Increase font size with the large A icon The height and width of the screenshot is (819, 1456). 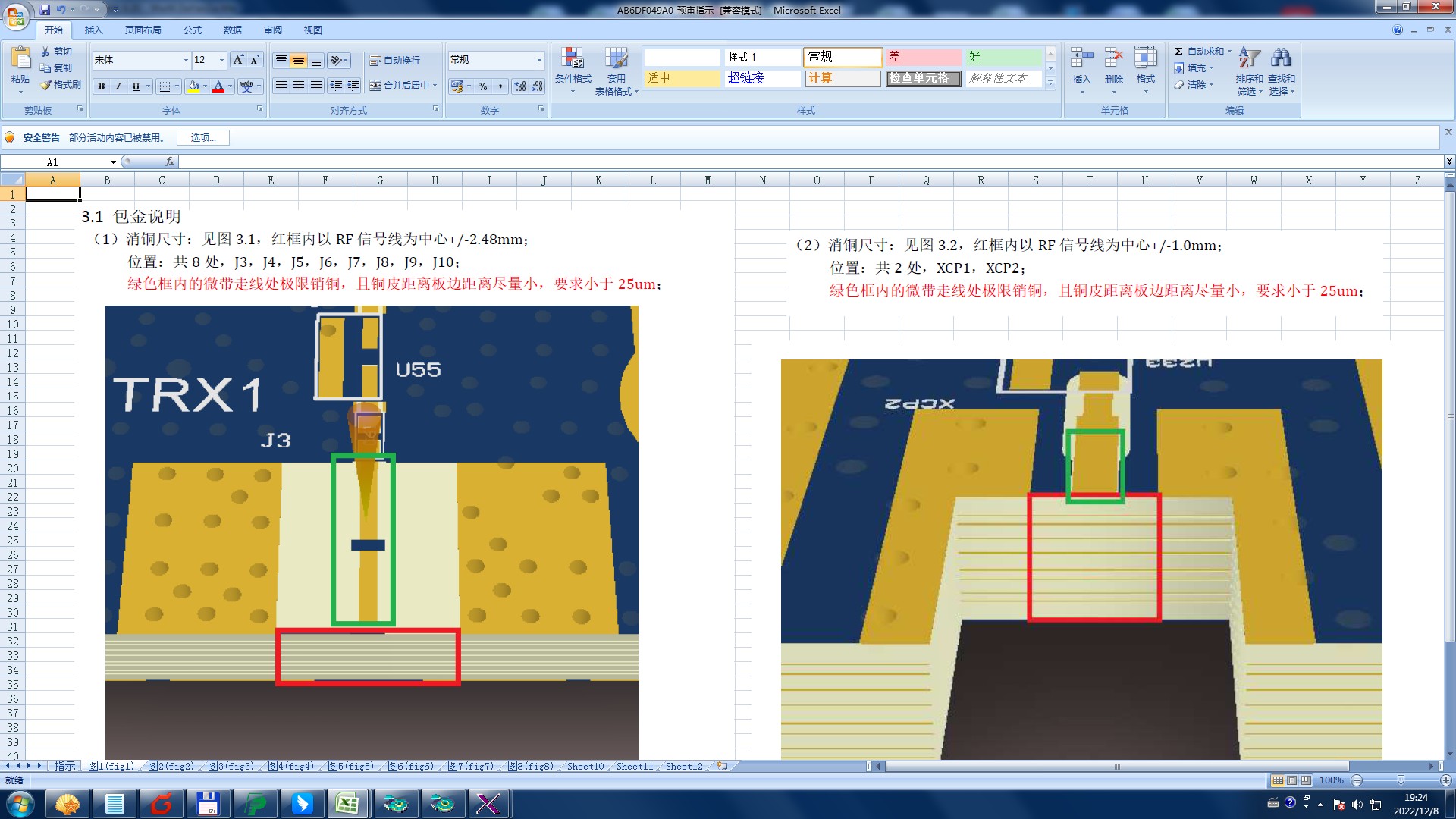coord(238,60)
